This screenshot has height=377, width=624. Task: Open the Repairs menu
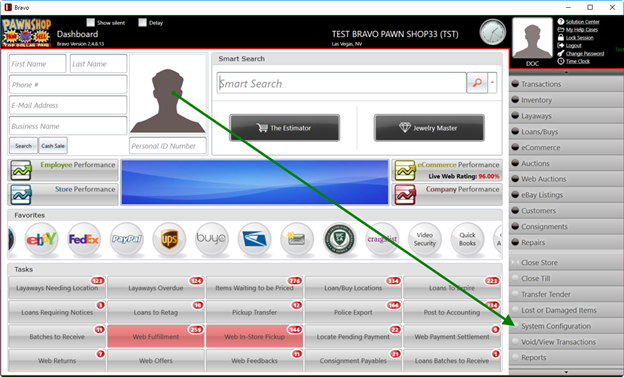pos(566,242)
